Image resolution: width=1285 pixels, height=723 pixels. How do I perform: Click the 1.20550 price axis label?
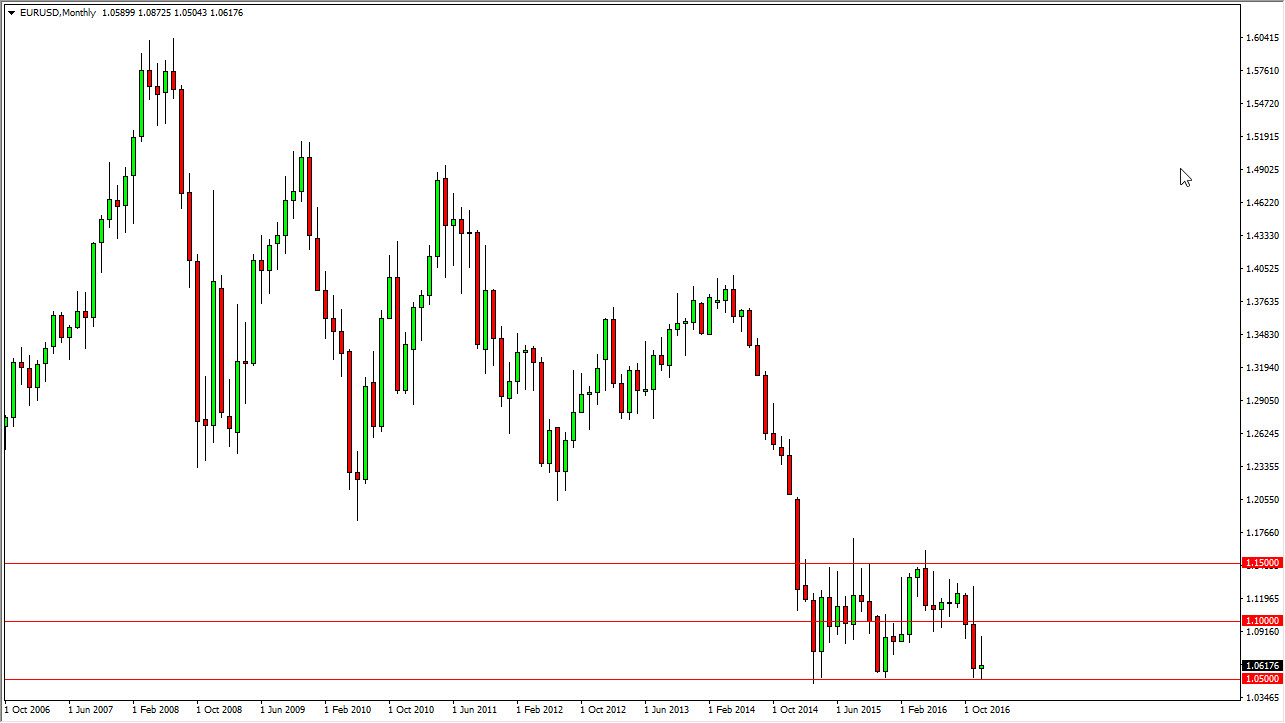1262,500
